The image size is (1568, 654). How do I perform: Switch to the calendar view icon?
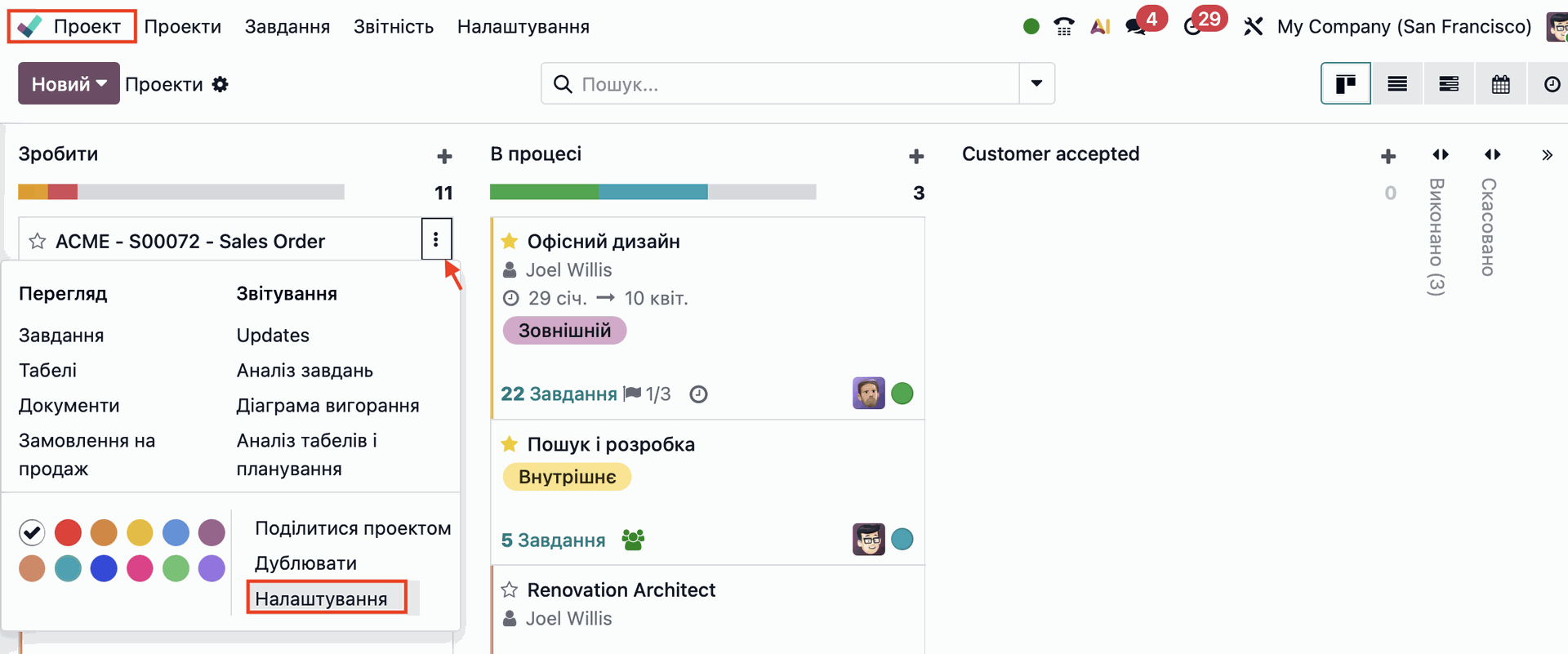click(x=1500, y=84)
